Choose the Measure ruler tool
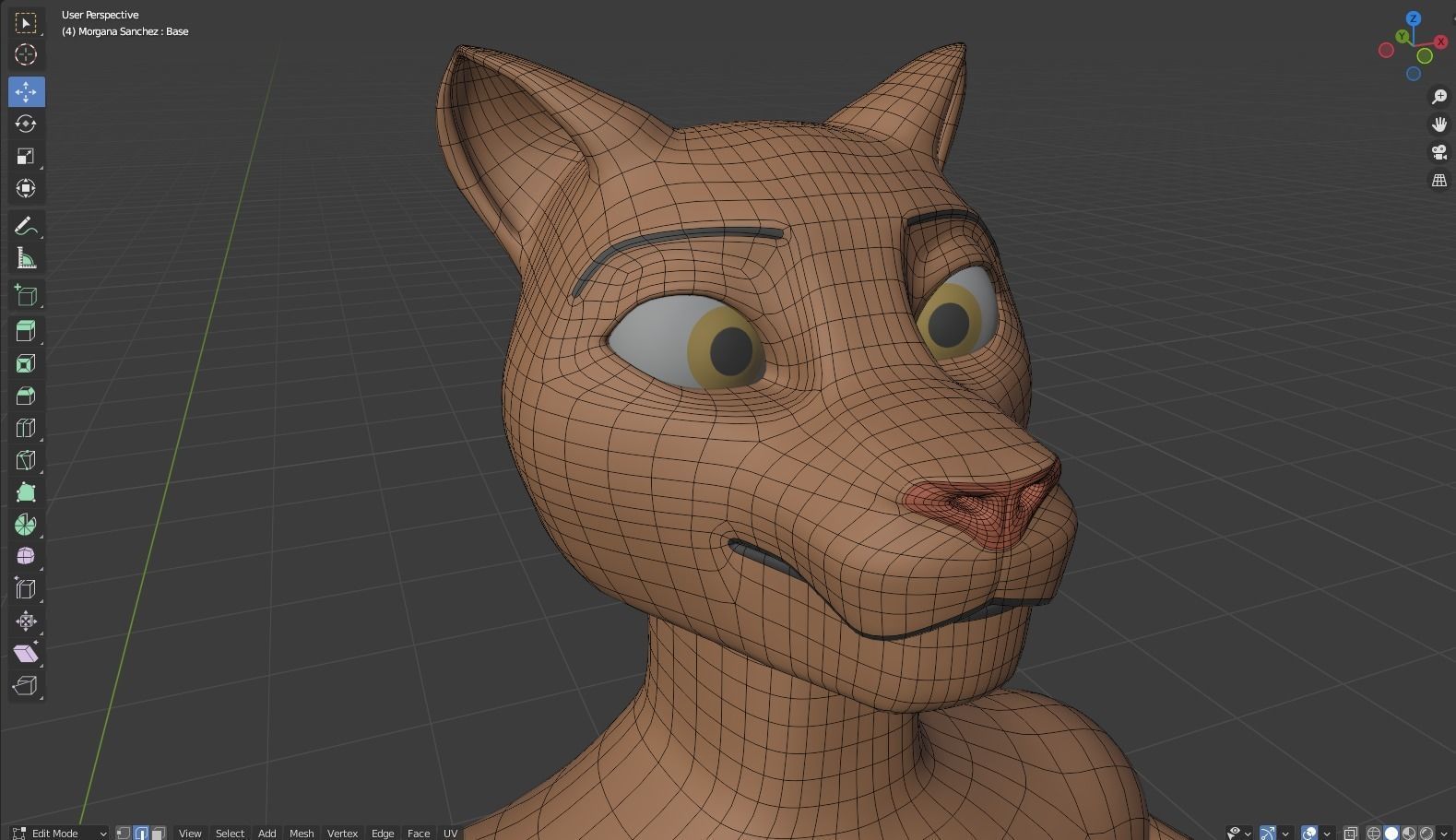The image size is (1456, 840). pos(26,258)
